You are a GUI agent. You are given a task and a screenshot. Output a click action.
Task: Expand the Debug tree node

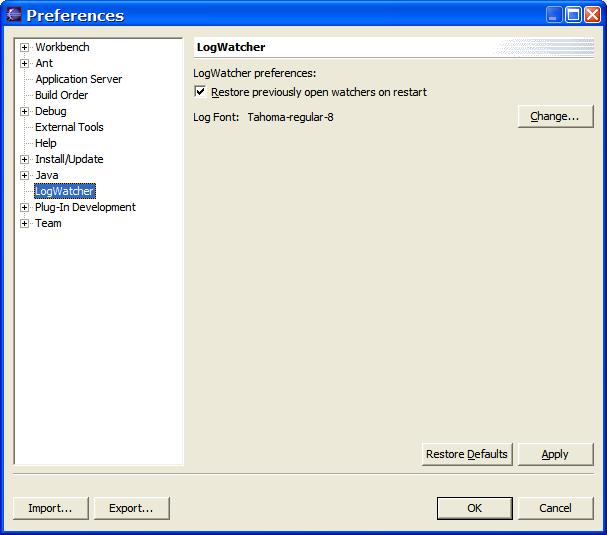[25, 111]
